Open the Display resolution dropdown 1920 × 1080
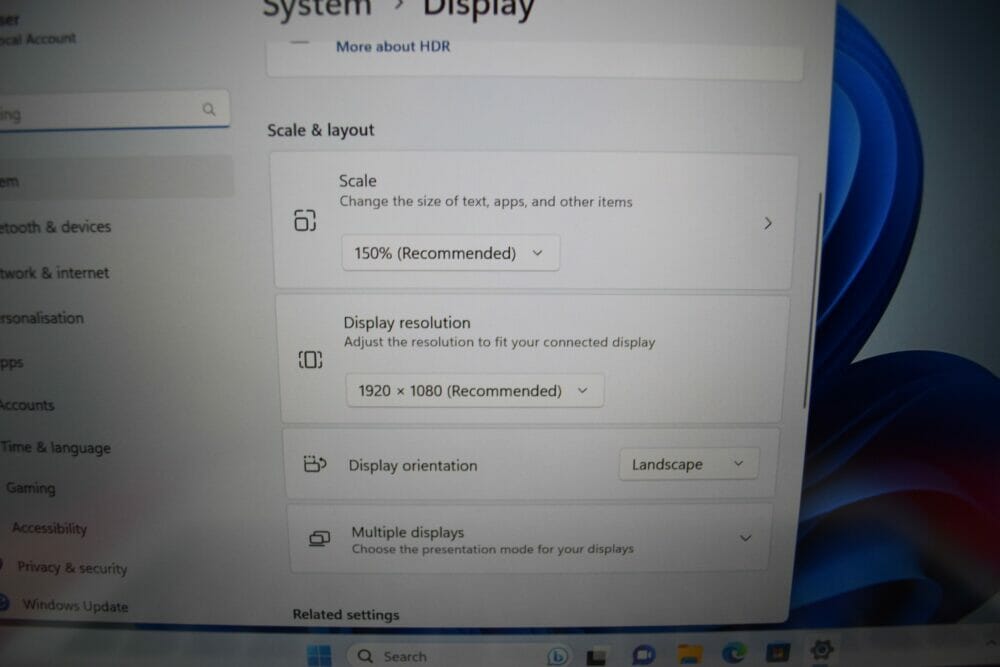 [474, 390]
